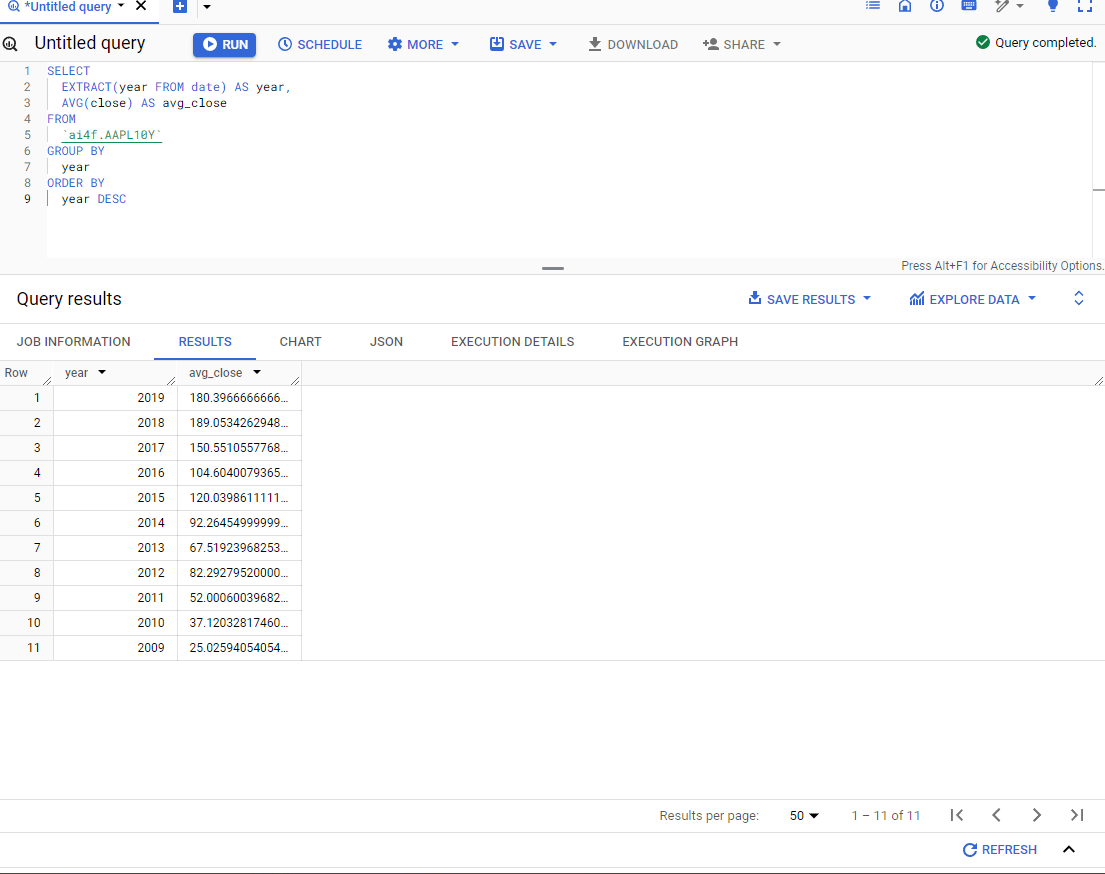Switch to Execution Details tab
This screenshot has height=874, width=1105.
(512, 342)
